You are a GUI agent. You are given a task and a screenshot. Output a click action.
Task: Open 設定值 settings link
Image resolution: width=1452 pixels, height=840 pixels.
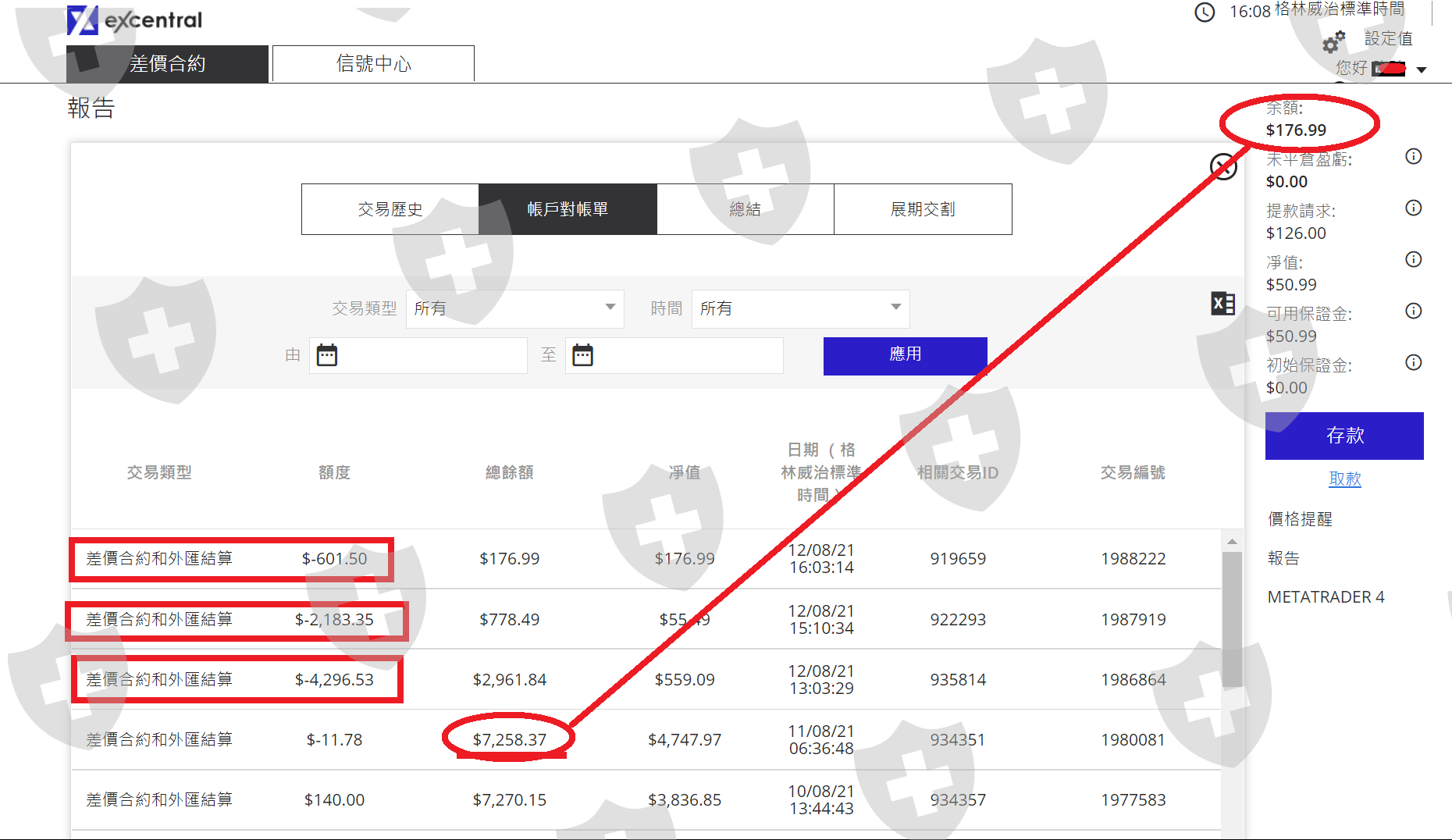click(1388, 38)
